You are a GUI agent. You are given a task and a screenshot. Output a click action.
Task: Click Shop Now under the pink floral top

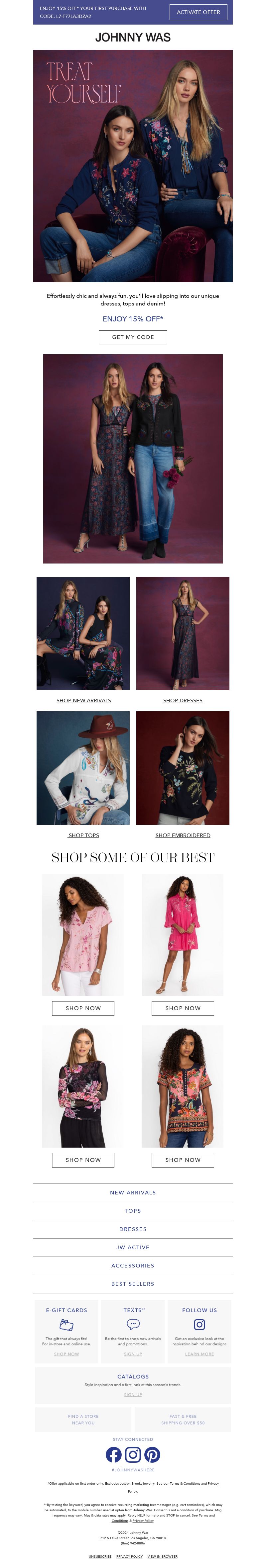point(83,1007)
